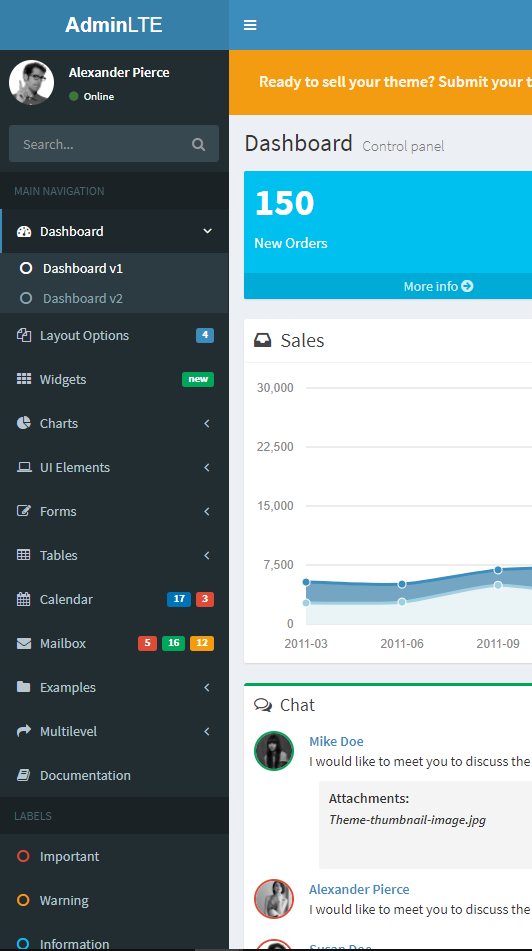Open Widgets menu item
Screen dimensions: 532x951
114,379
